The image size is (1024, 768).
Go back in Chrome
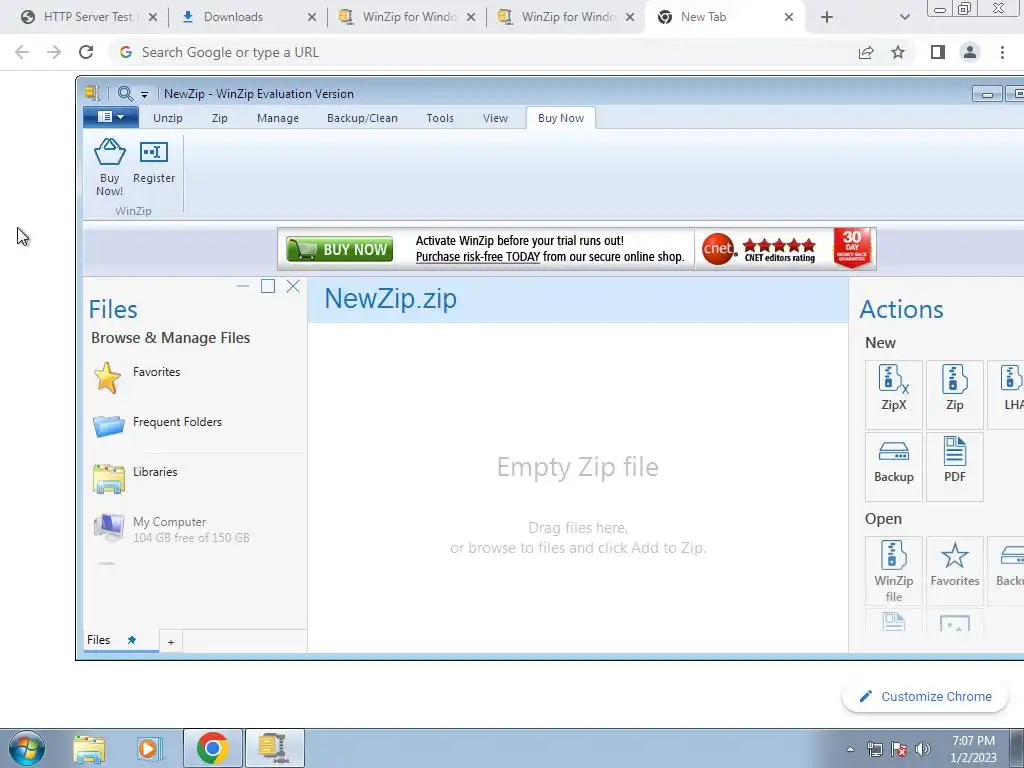coord(22,52)
